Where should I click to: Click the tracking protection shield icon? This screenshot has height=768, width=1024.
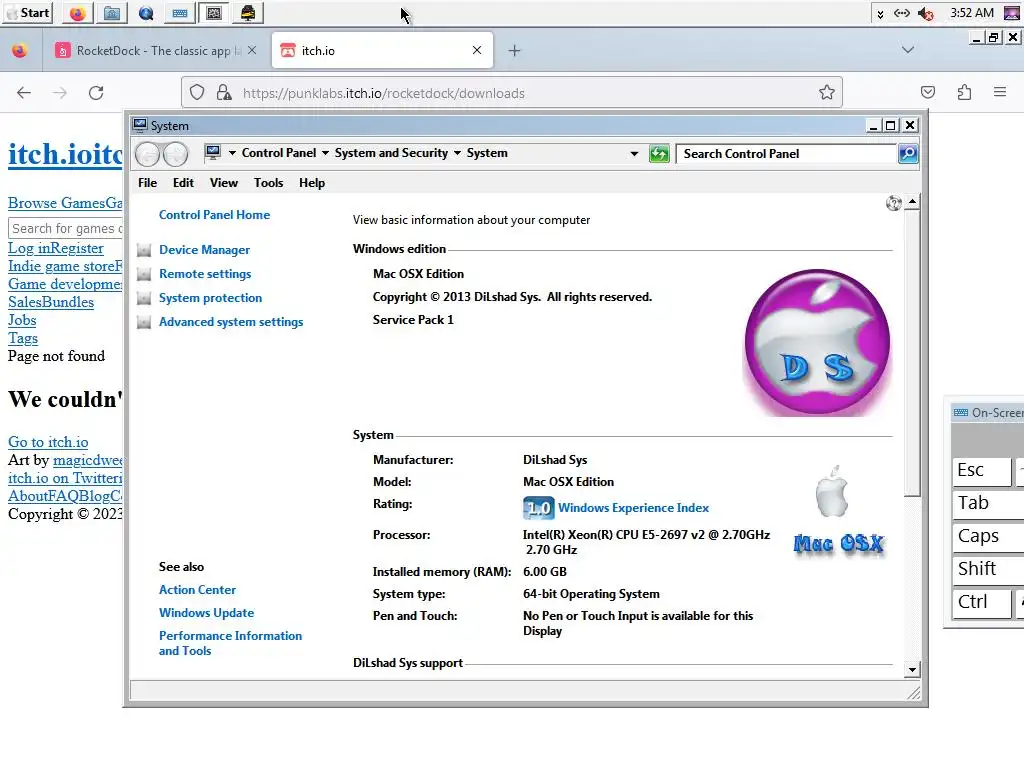tap(197, 93)
